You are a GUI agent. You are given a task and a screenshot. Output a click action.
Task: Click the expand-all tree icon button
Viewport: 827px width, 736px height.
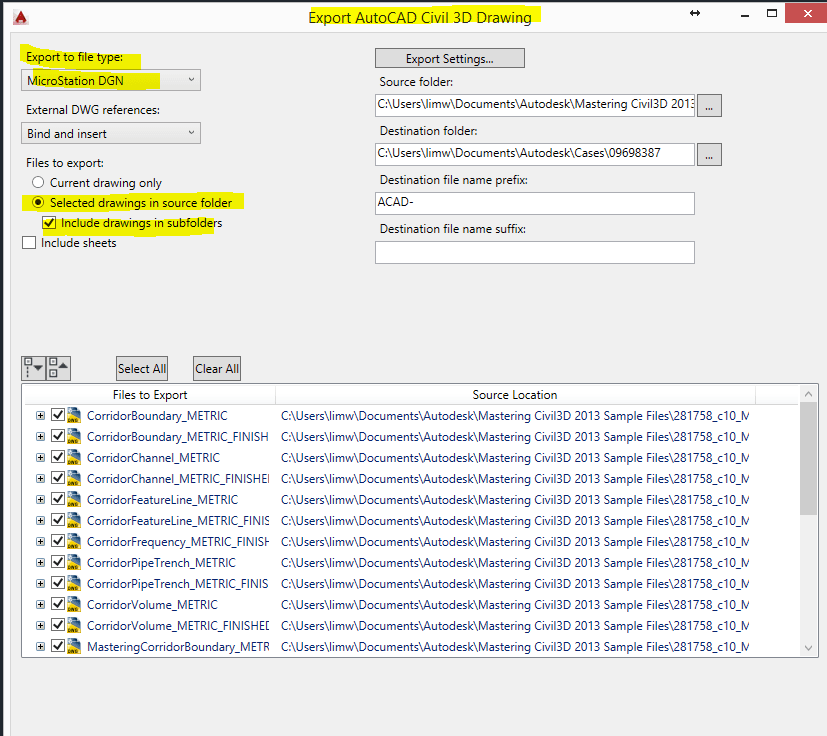[x=34, y=368]
